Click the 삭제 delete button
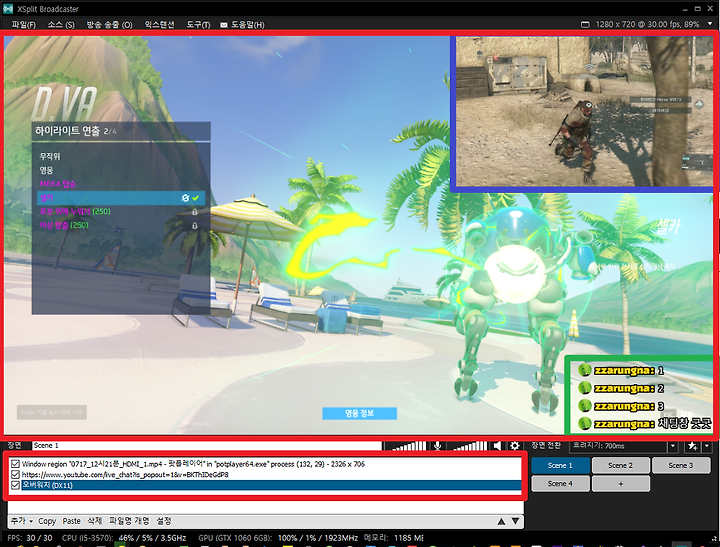The width and height of the screenshot is (720, 547). pyautogui.click(x=95, y=521)
